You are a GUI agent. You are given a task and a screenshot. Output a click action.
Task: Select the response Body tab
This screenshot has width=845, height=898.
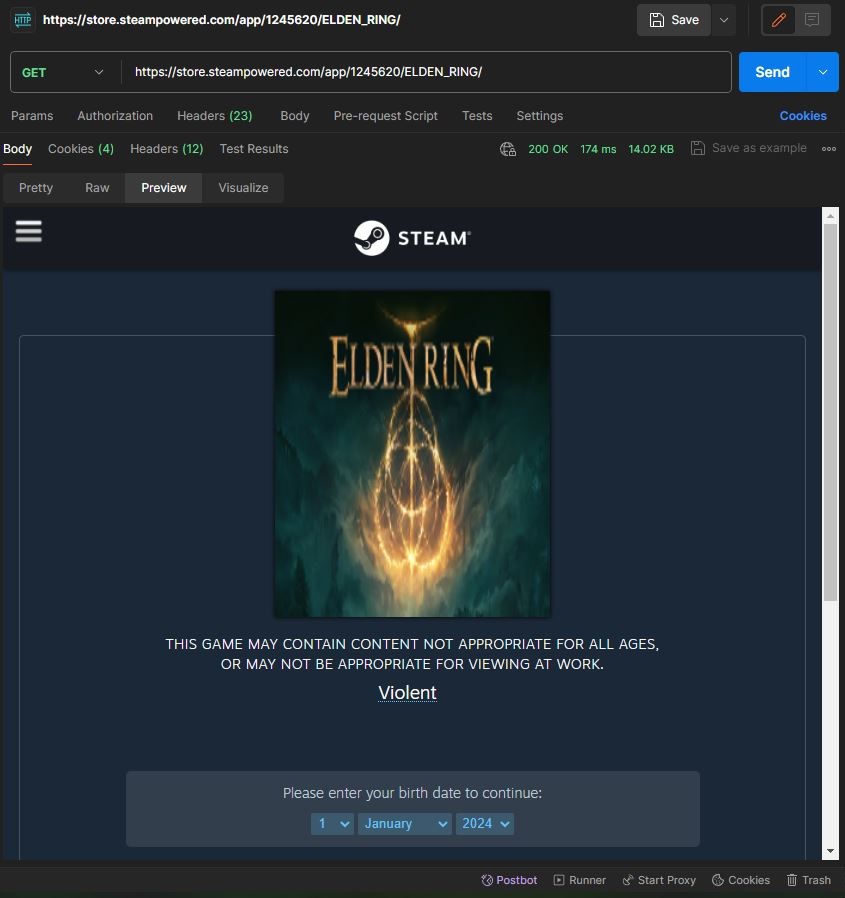[x=17, y=149]
